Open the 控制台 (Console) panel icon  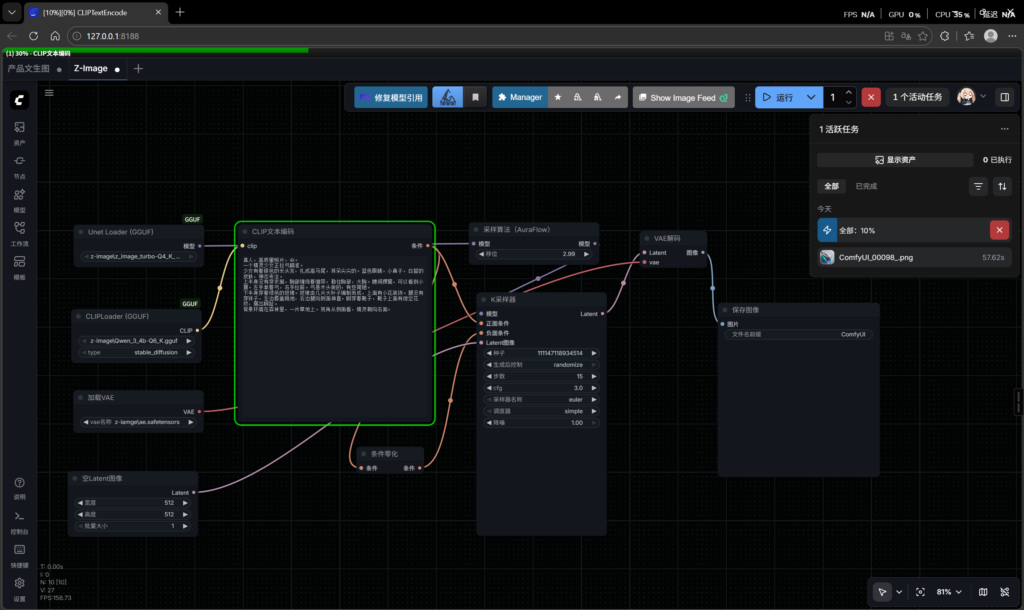click(19, 520)
